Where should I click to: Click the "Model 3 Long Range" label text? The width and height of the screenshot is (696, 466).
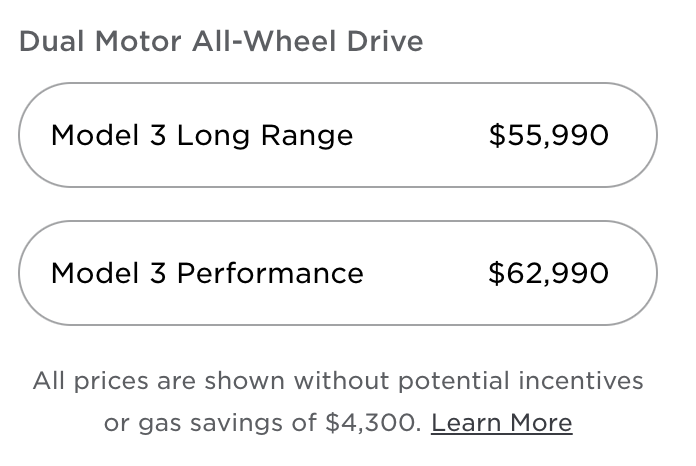202,135
